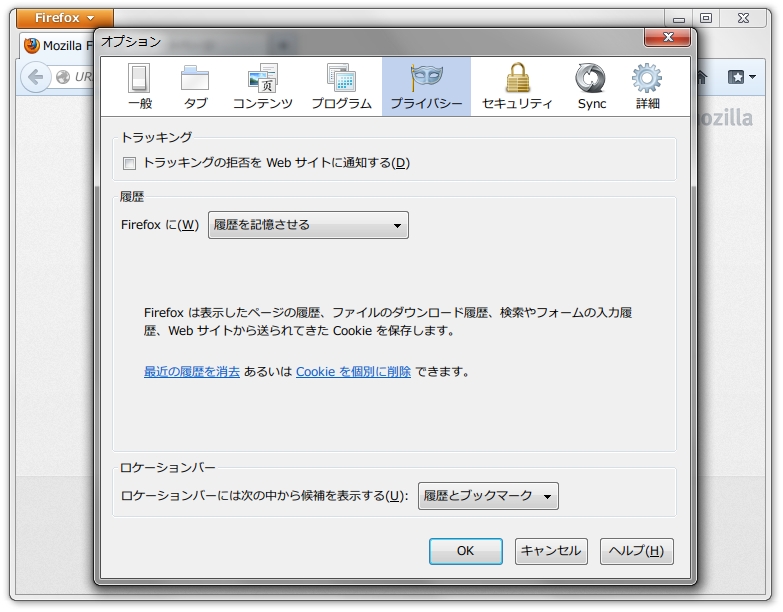Viewport: 783px width, 612px height.
Task: Select the プライバシー mask icon panel
Action: point(426,86)
